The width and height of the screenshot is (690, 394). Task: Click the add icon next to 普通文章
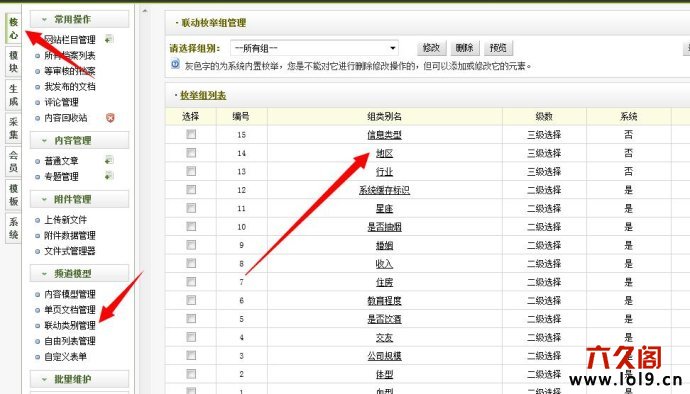(x=109, y=160)
